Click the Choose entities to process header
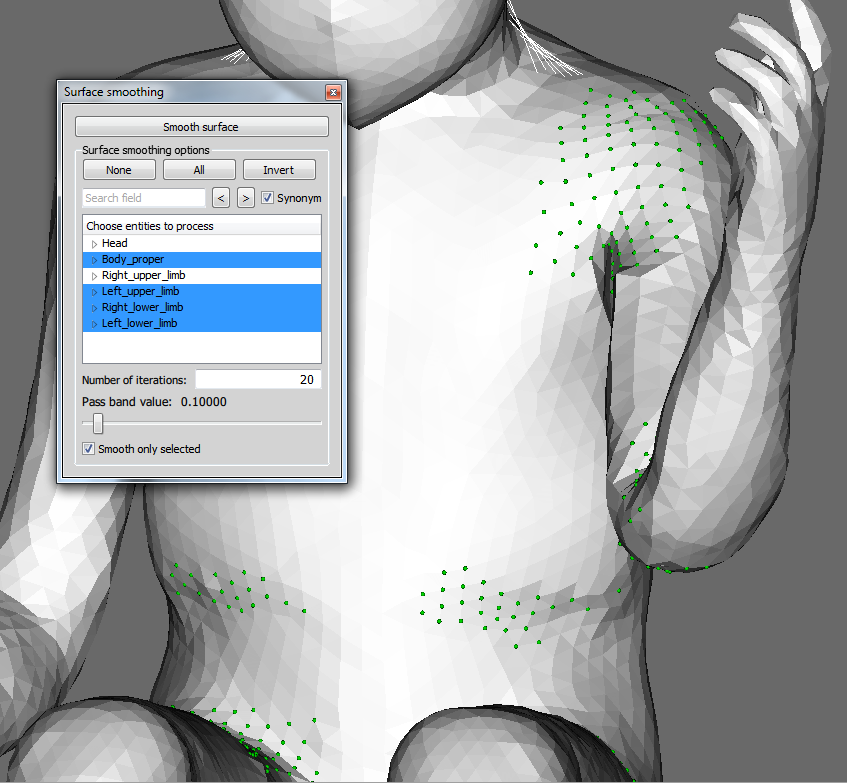The width and height of the screenshot is (847, 783). coord(202,226)
